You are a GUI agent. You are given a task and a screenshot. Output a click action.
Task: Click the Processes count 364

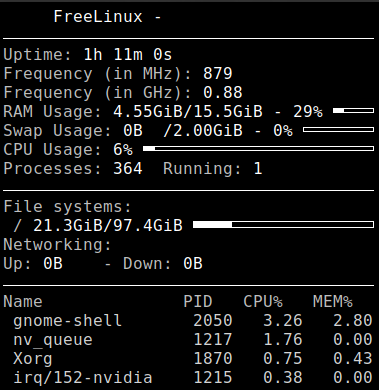[x=128, y=169]
